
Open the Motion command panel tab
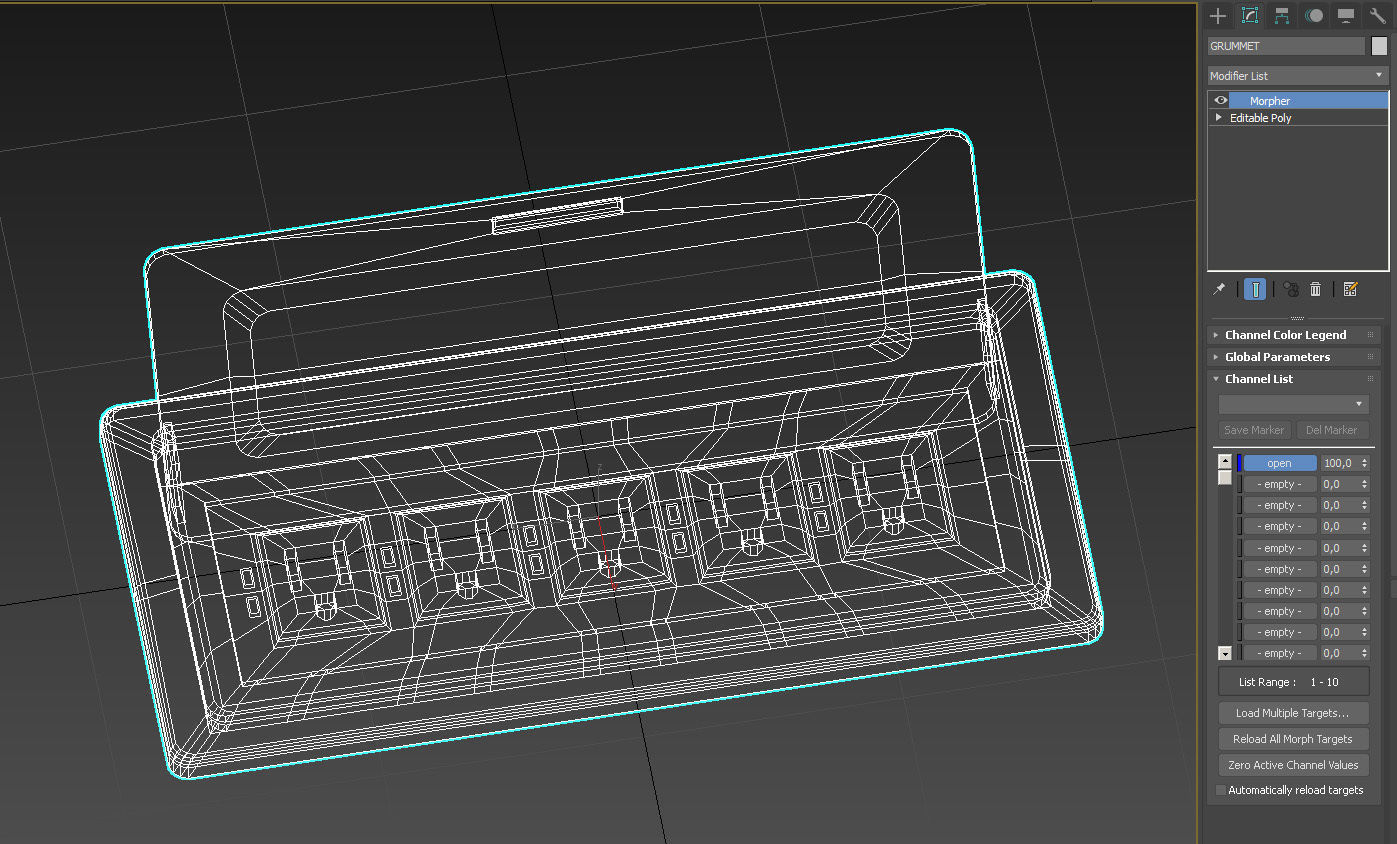coord(1314,15)
